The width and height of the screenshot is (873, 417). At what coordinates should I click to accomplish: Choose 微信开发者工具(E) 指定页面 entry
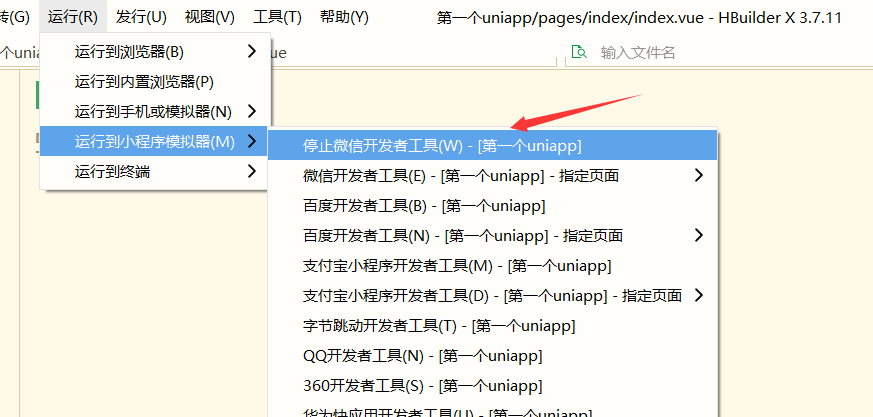coord(493,176)
